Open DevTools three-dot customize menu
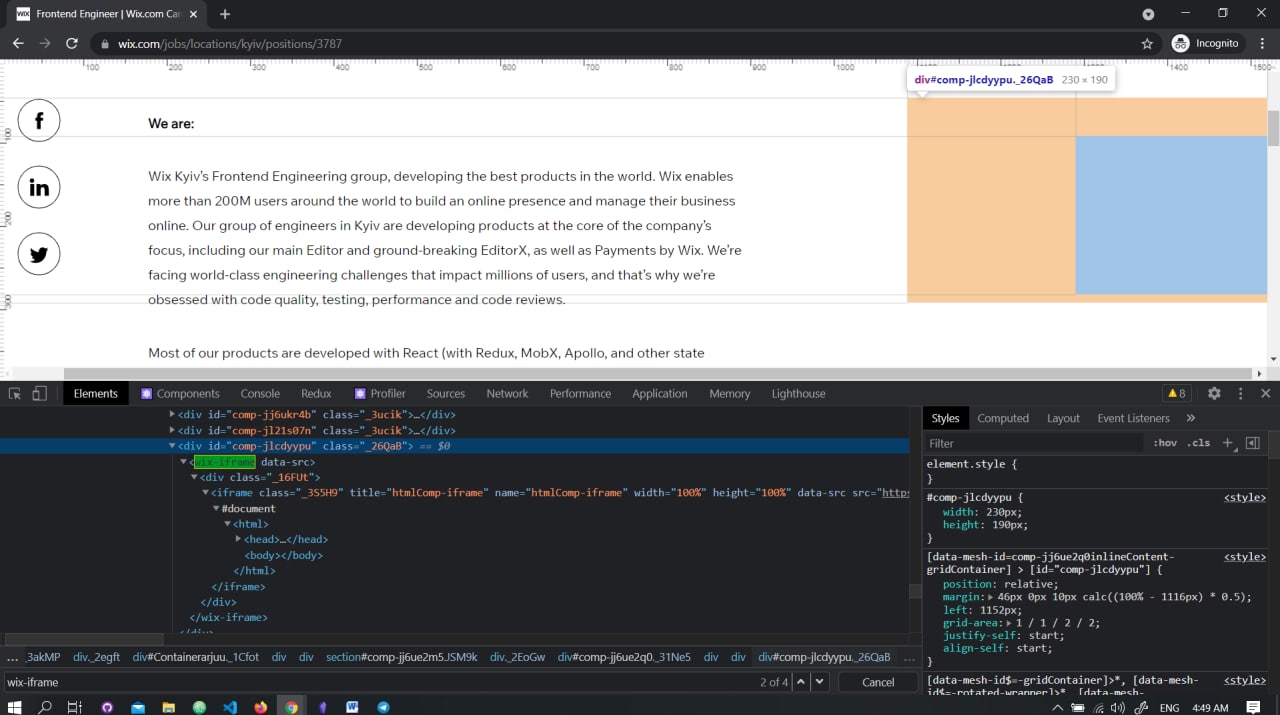1280x715 pixels. 1241,394
